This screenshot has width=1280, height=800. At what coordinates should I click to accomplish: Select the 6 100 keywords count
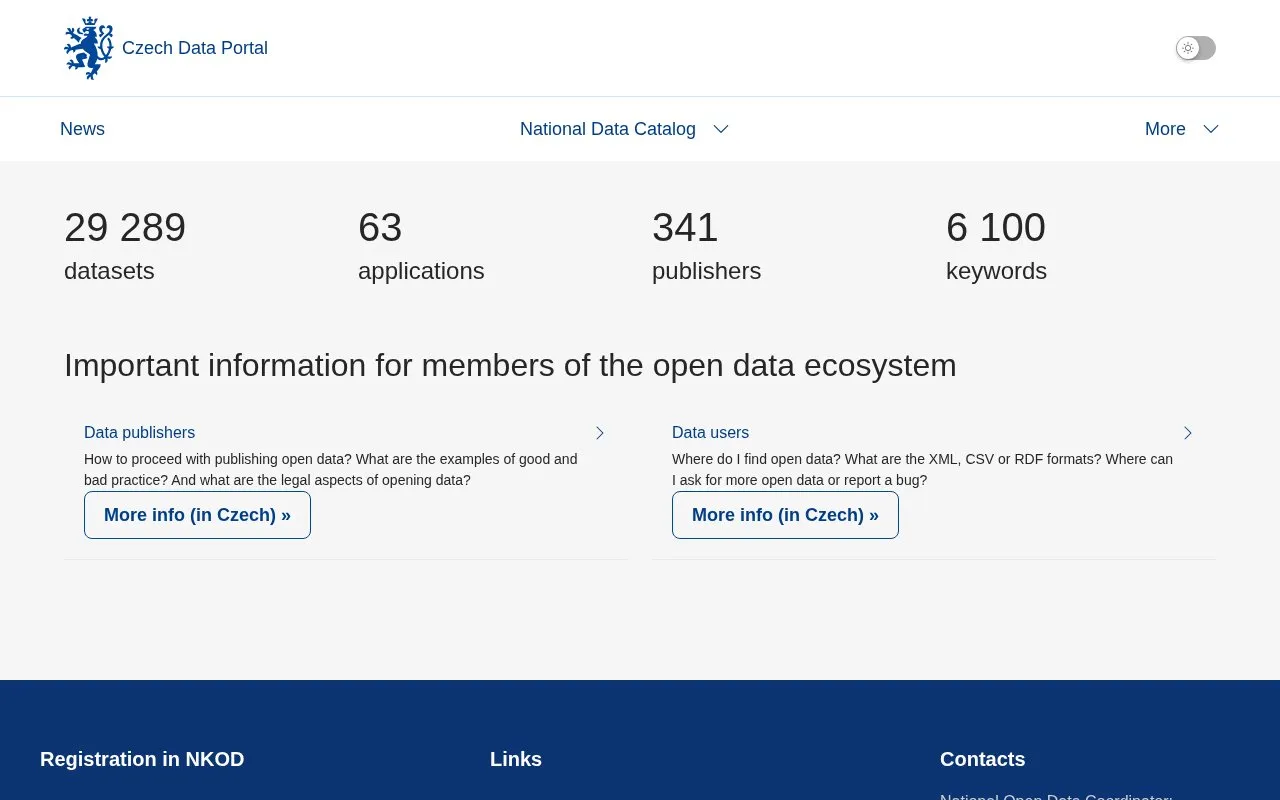pyautogui.click(x=996, y=228)
